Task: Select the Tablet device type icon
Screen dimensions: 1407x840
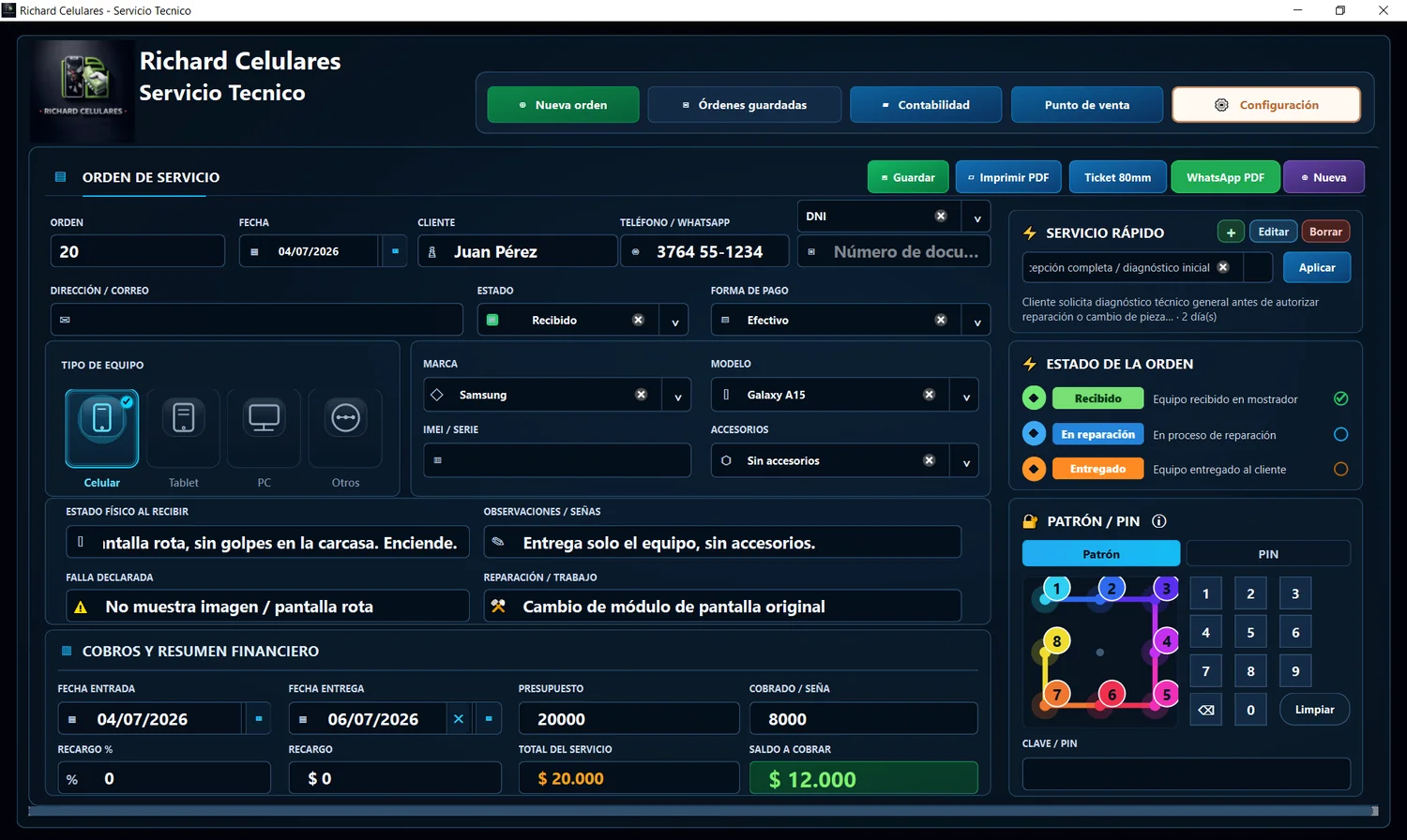Action: point(183,428)
